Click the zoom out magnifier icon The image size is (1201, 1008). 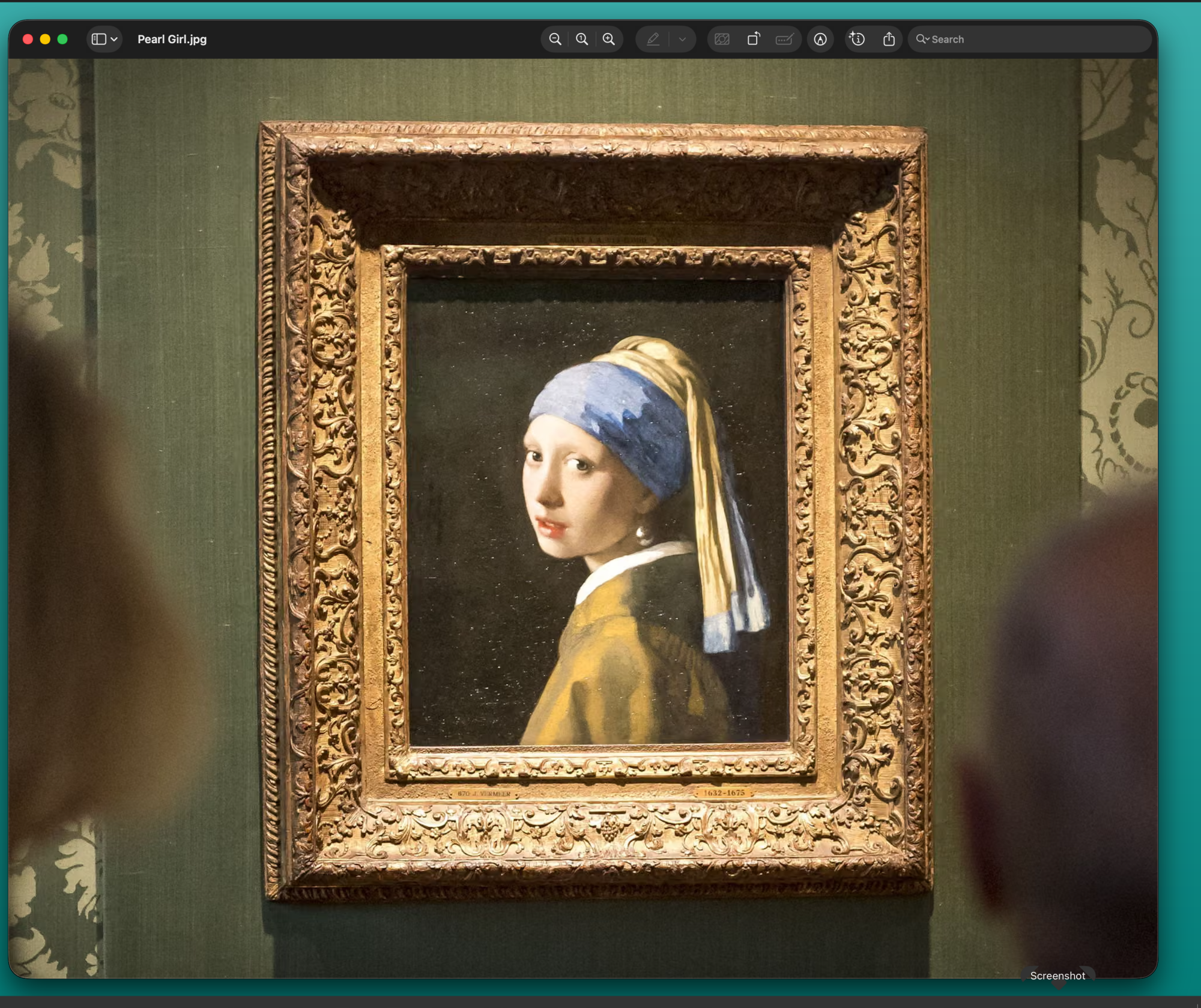coord(555,39)
